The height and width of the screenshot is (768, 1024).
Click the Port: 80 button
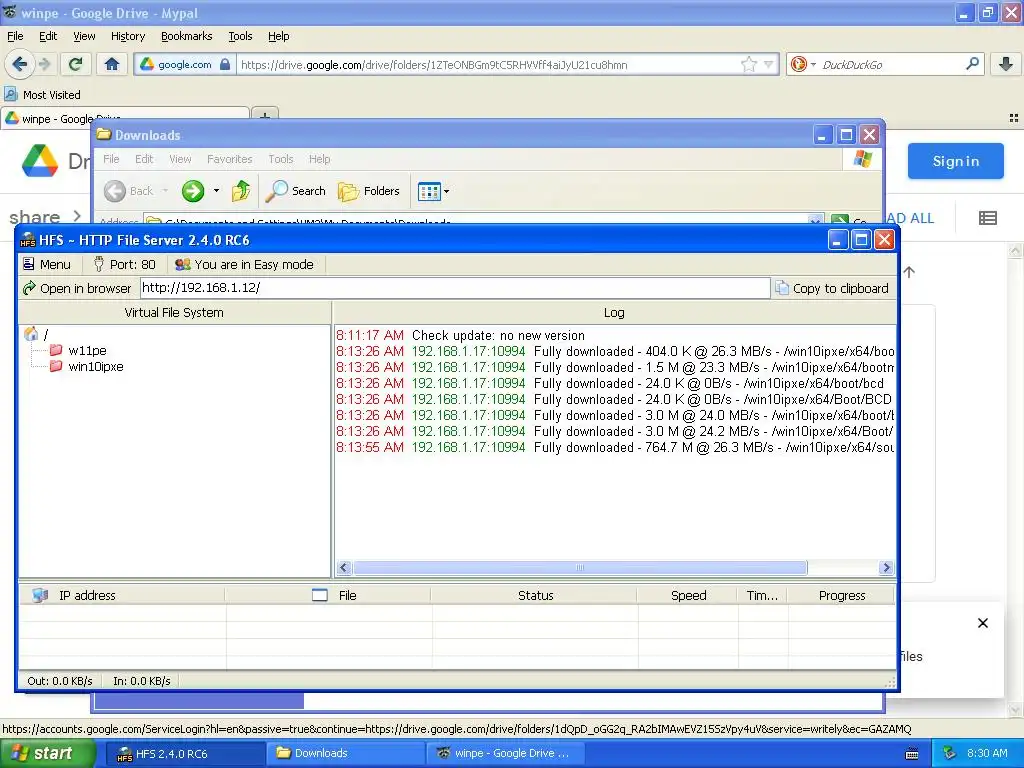(x=124, y=264)
